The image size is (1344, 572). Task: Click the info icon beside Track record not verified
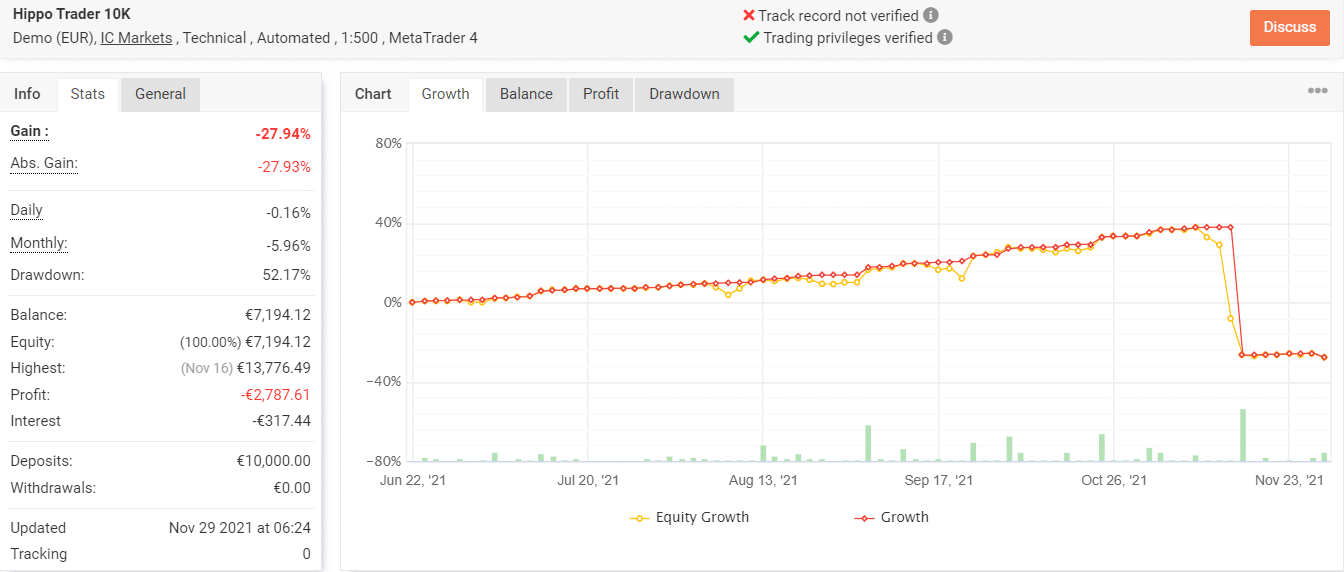click(931, 15)
